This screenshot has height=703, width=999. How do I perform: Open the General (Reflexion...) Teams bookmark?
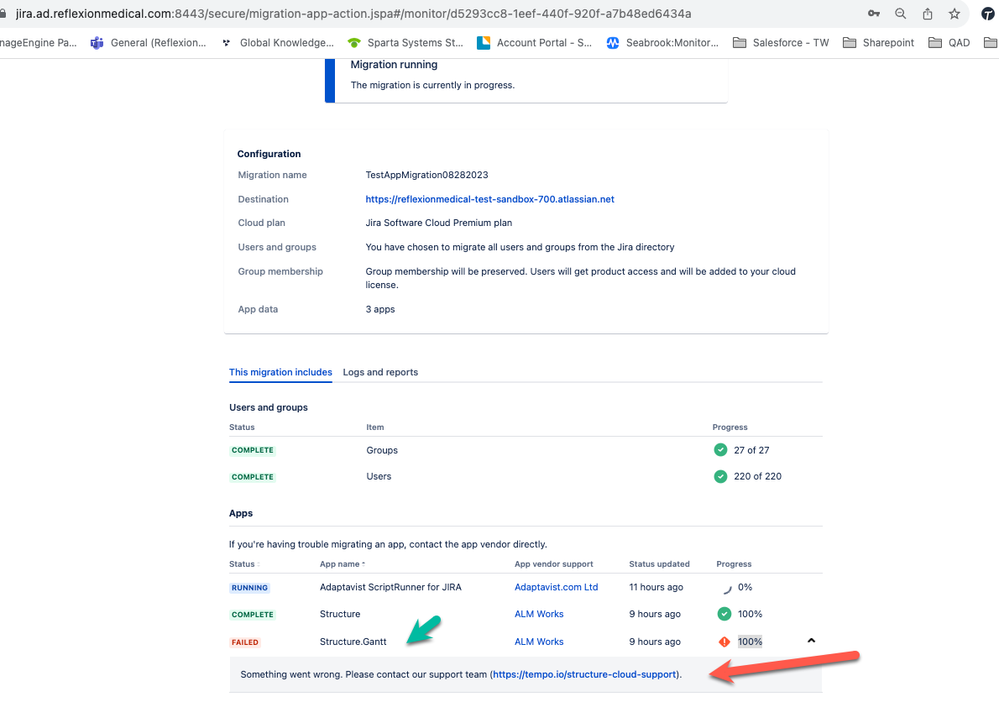148,43
